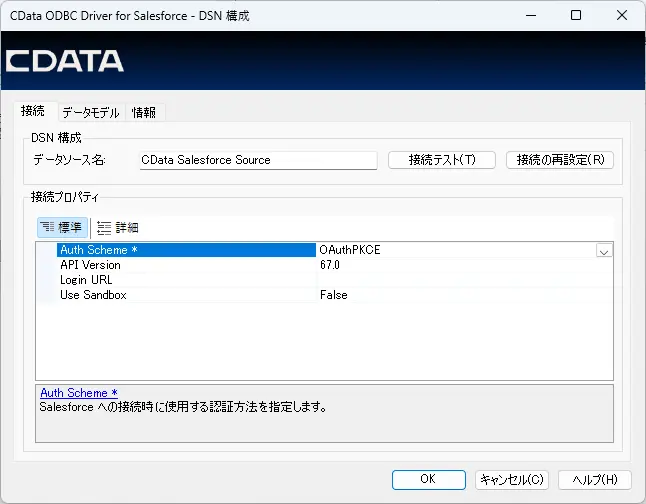Image resolution: width=646 pixels, height=504 pixels.
Task: Minimize the DSN 構成 window
Action: (531, 15)
